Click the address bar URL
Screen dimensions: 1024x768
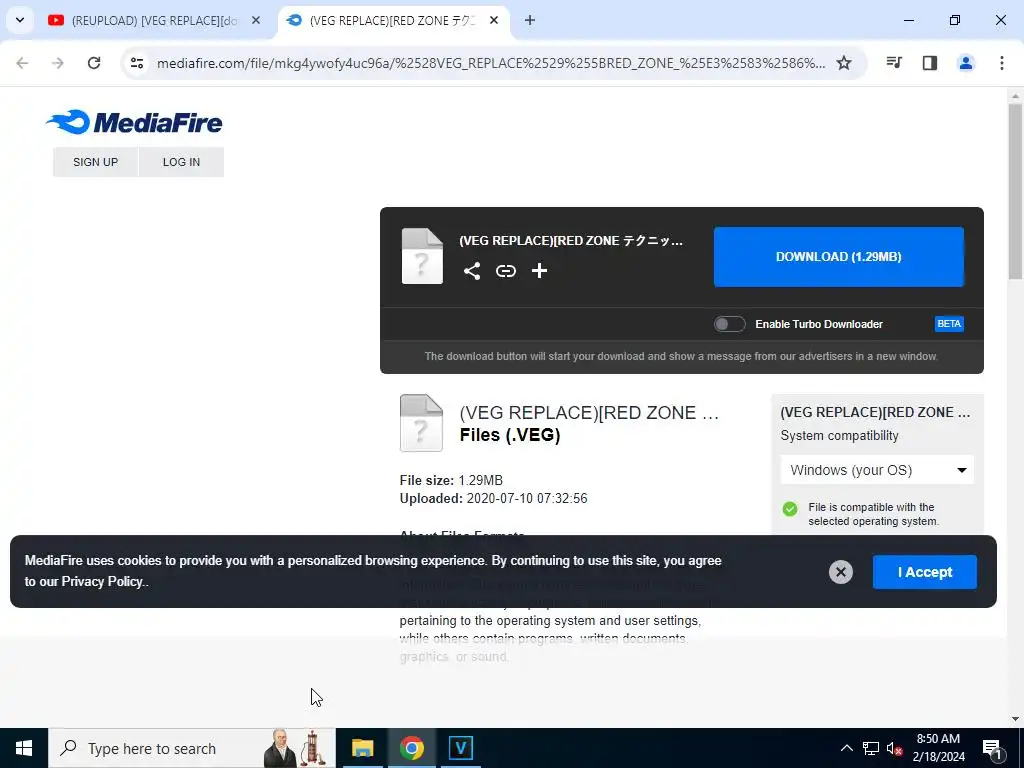point(491,63)
